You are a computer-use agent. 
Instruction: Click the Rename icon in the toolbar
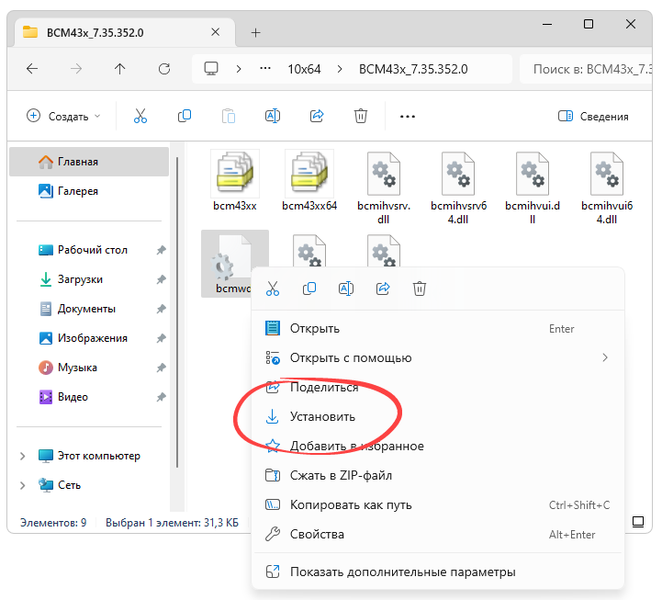[272, 116]
